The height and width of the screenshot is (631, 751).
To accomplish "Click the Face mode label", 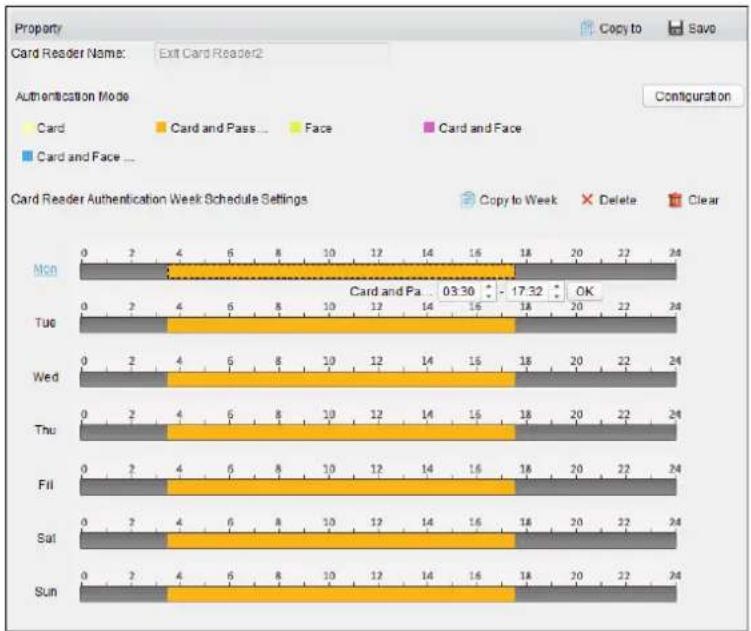I will (318, 128).
